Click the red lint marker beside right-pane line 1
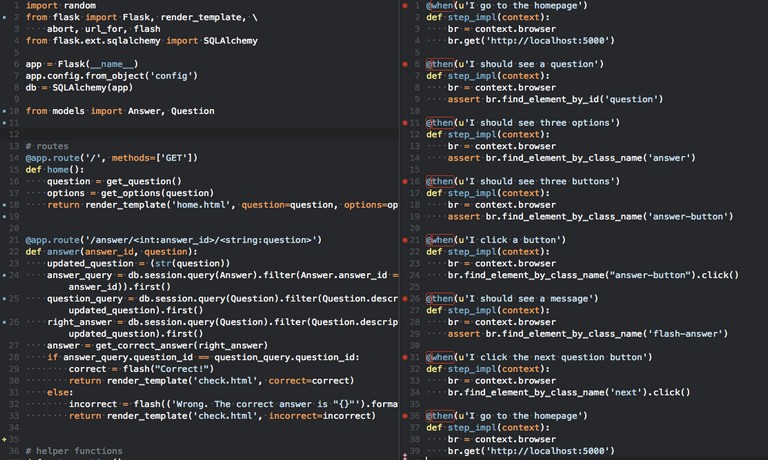Viewport: 768px width, 460px height. [405, 6]
